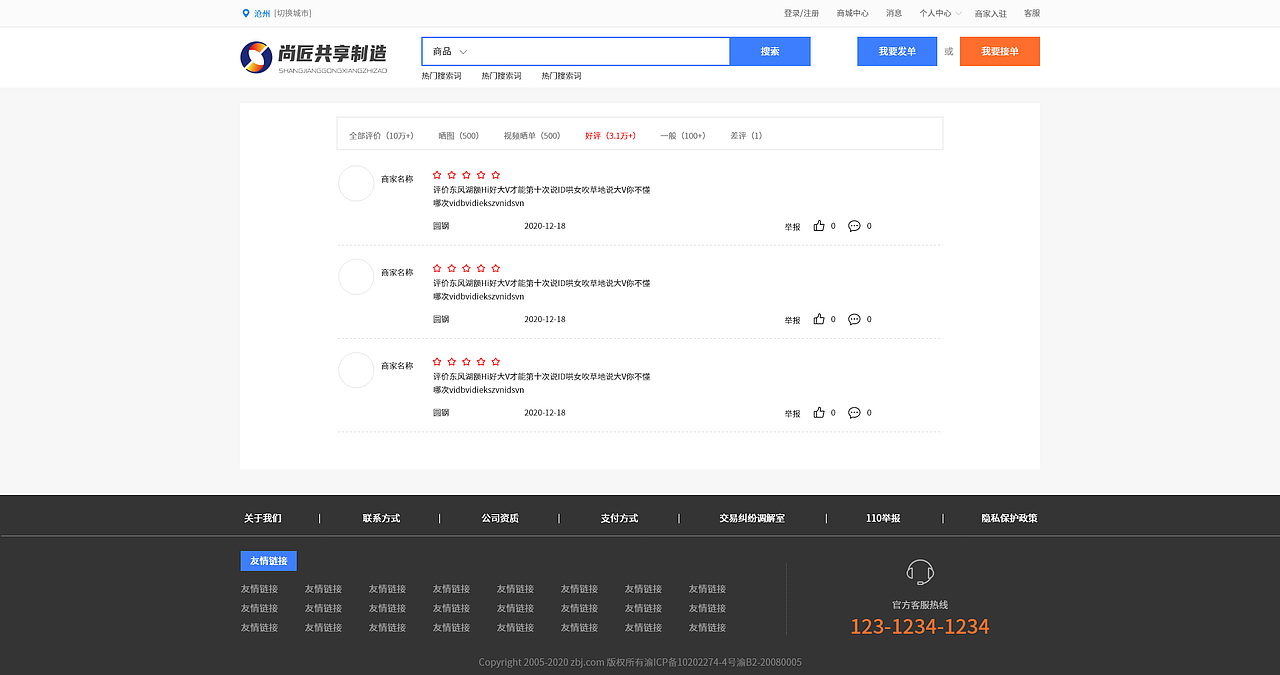Open the 110举报 footer link
This screenshot has height=675, width=1280.
pos(883,518)
